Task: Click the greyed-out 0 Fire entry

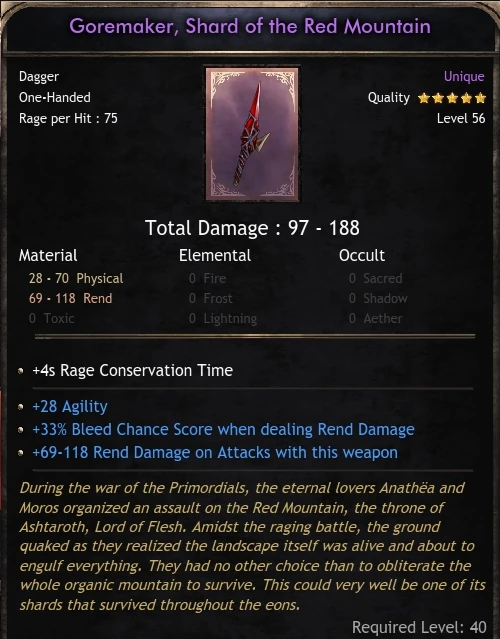Action: pyautogui.click(x=207, y=278)
